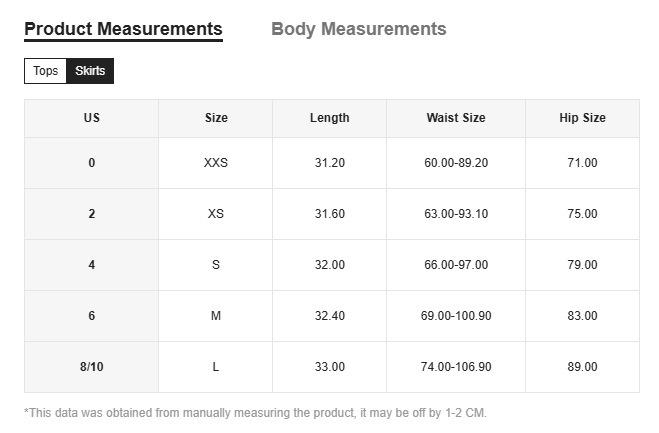Click the 79.00 hip size value
The height and width of the screenshot is (433, 659).
tap(582, 265)
